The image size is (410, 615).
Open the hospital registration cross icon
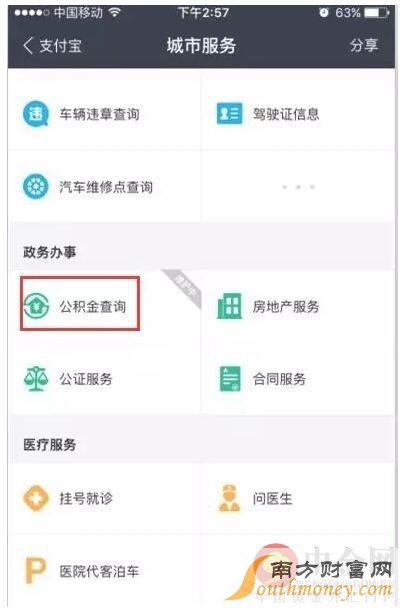coord(36,498)
